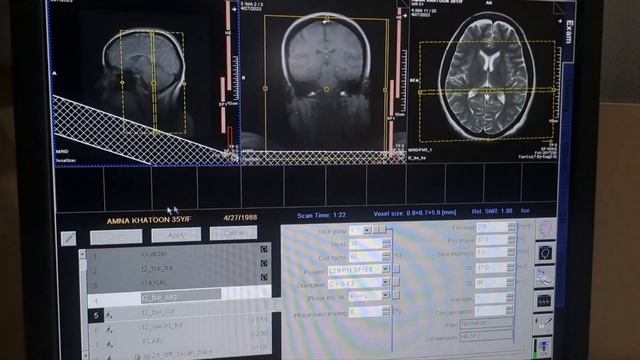
Task: Click the person icon on t2_tse3d_tra row
Action: 109,330
